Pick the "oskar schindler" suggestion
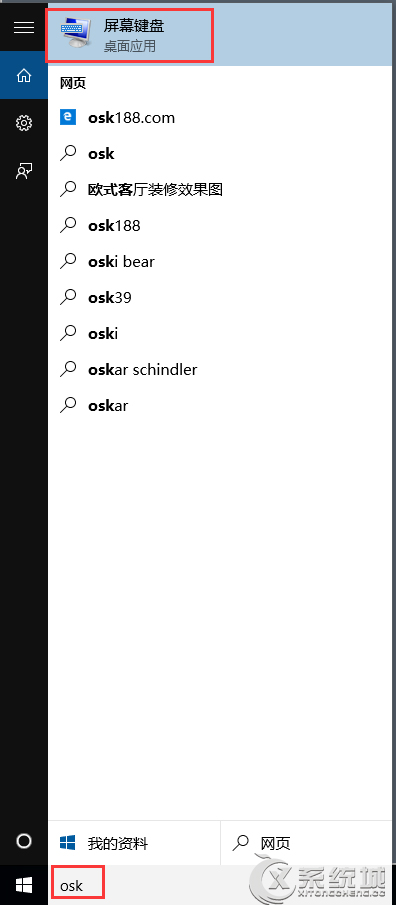 221,369
